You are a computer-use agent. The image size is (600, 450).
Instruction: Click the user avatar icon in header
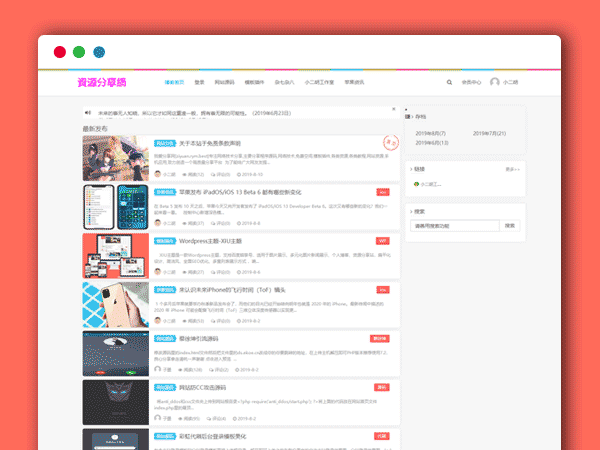(x=494, y=82)
